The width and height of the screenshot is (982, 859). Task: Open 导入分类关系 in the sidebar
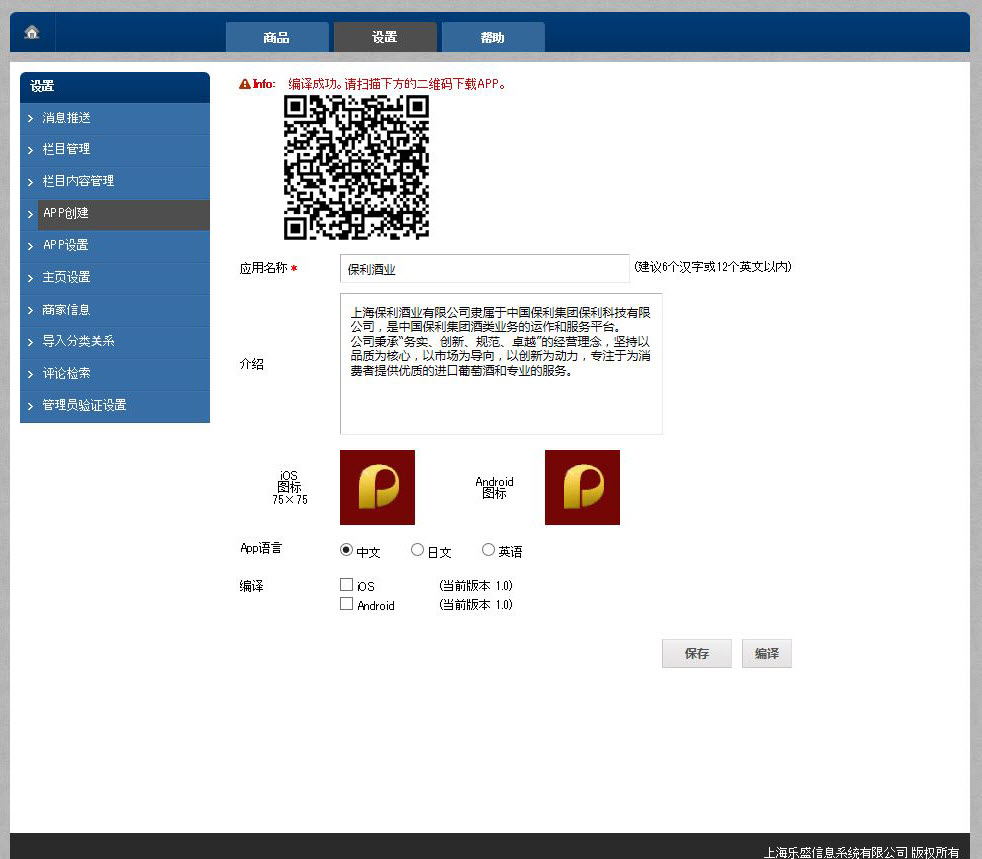point(115,342)
